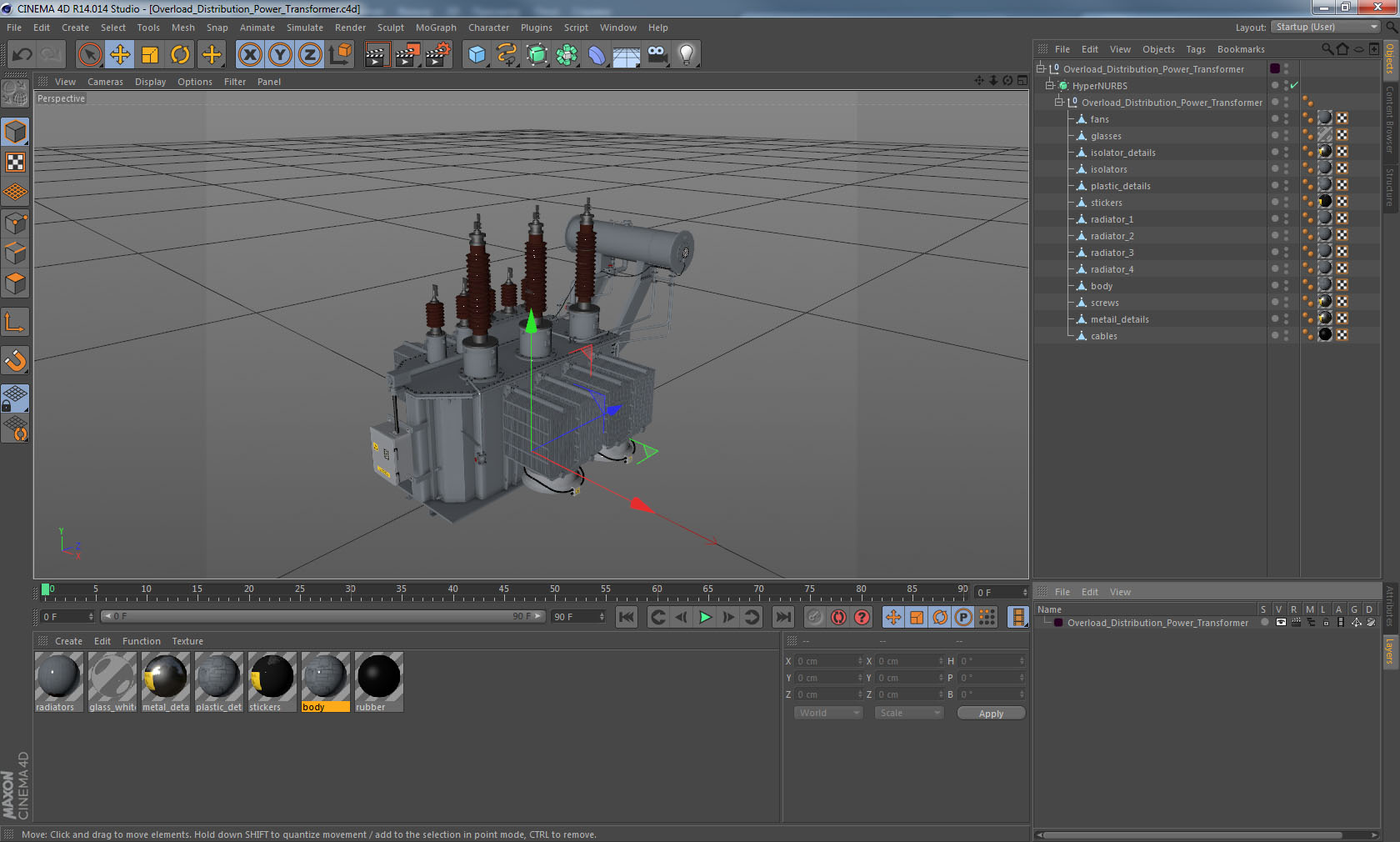Open the Objects manager Tags menu
The width and height of the screenshot is (1400, 842).
1196,49
